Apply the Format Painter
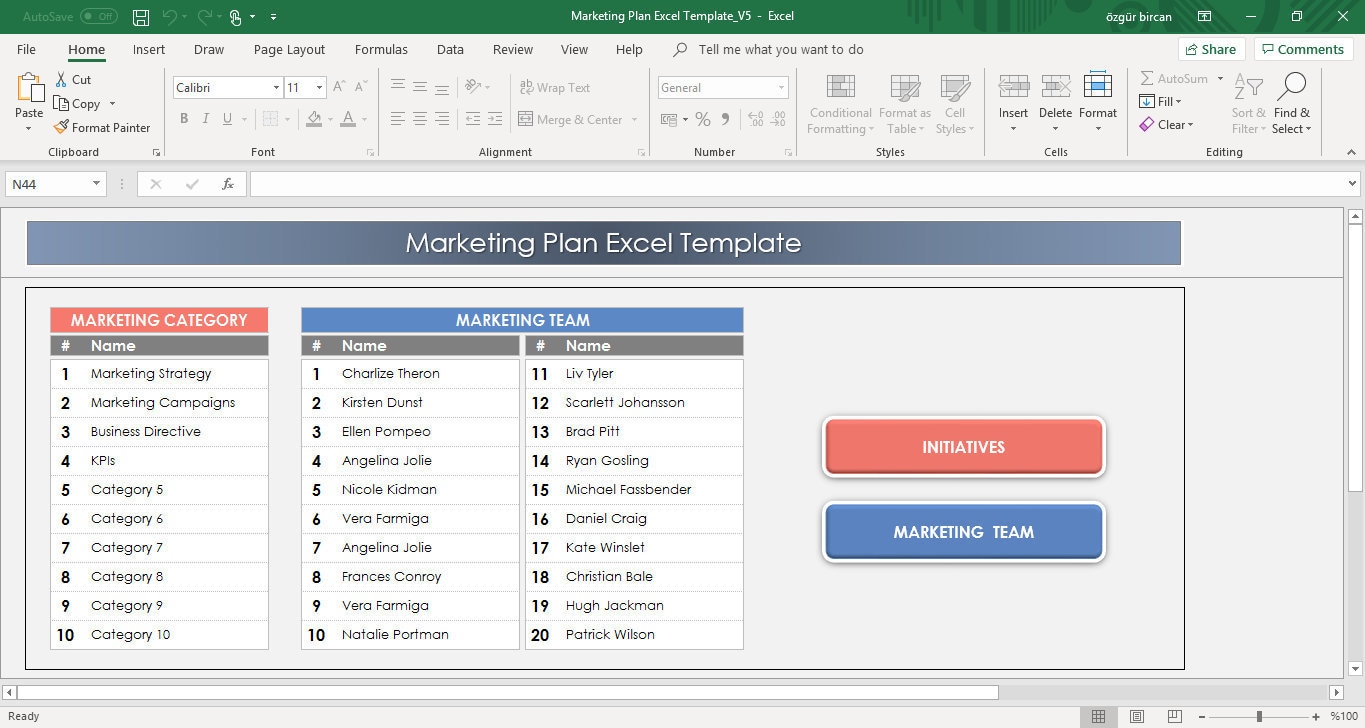 pos(103,127)
